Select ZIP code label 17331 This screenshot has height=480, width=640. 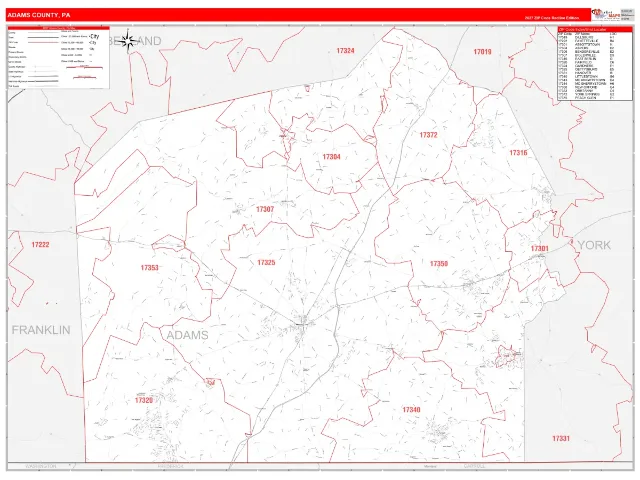click(561, 438)
